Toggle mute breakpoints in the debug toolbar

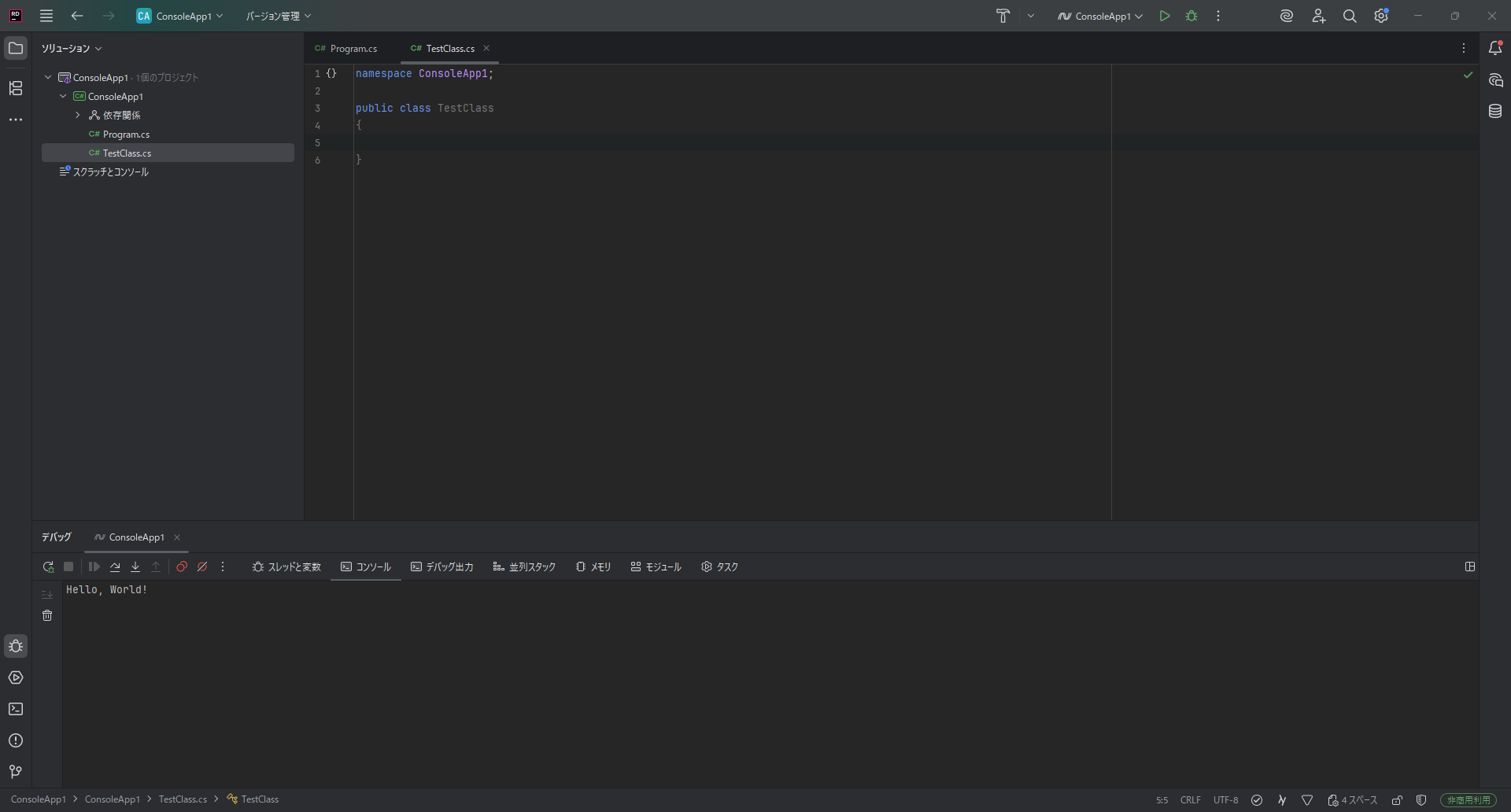click(x=202, y=567)
